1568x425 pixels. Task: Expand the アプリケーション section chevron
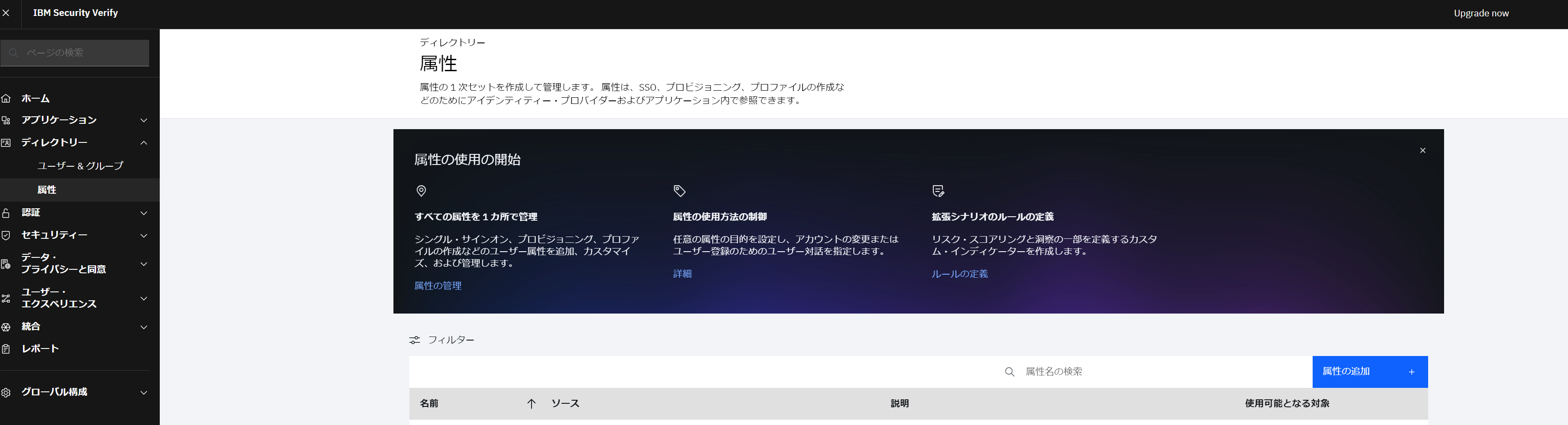[x=144, y=120]
